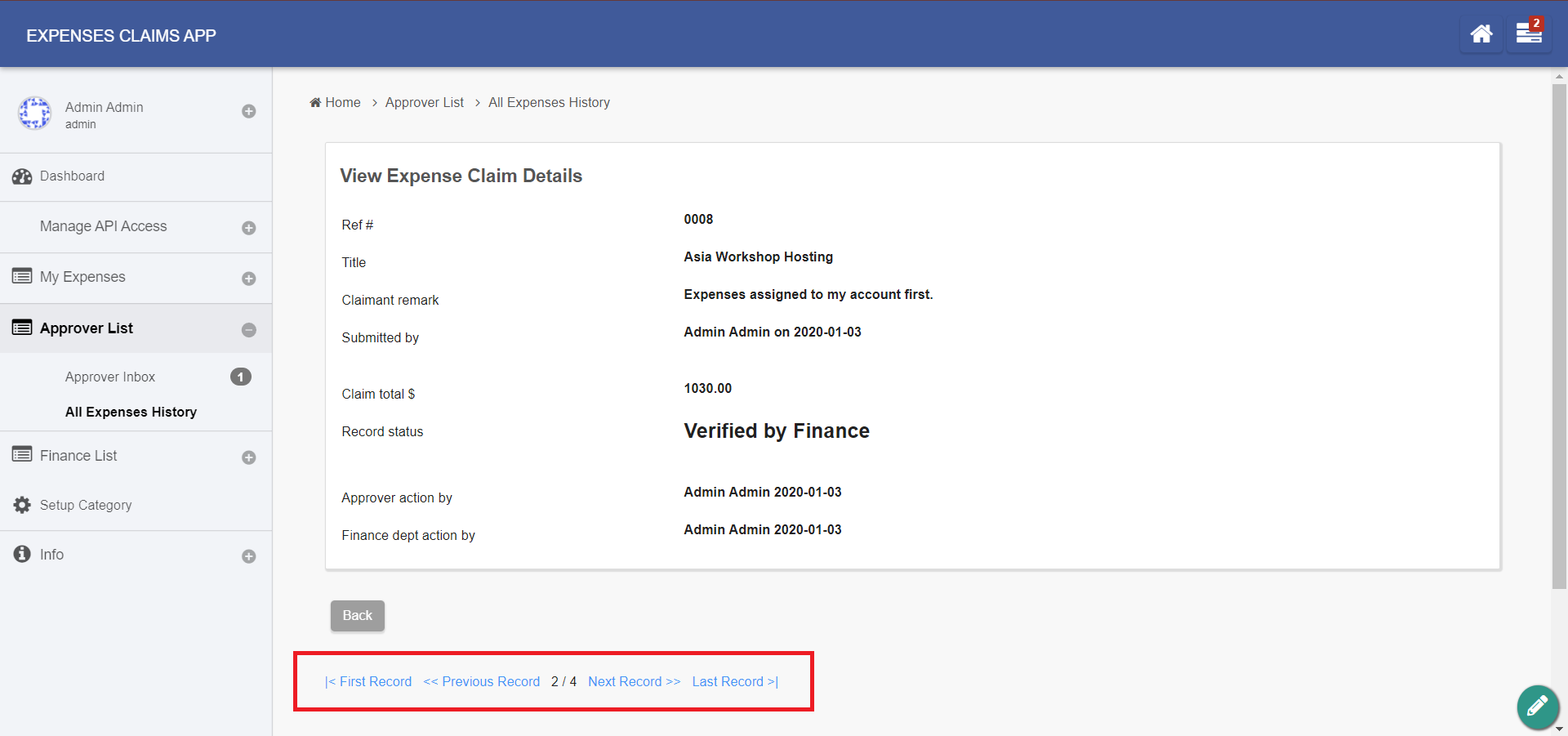
Task: Click the Admin Admin avatar image
Action: coord(35,114)
